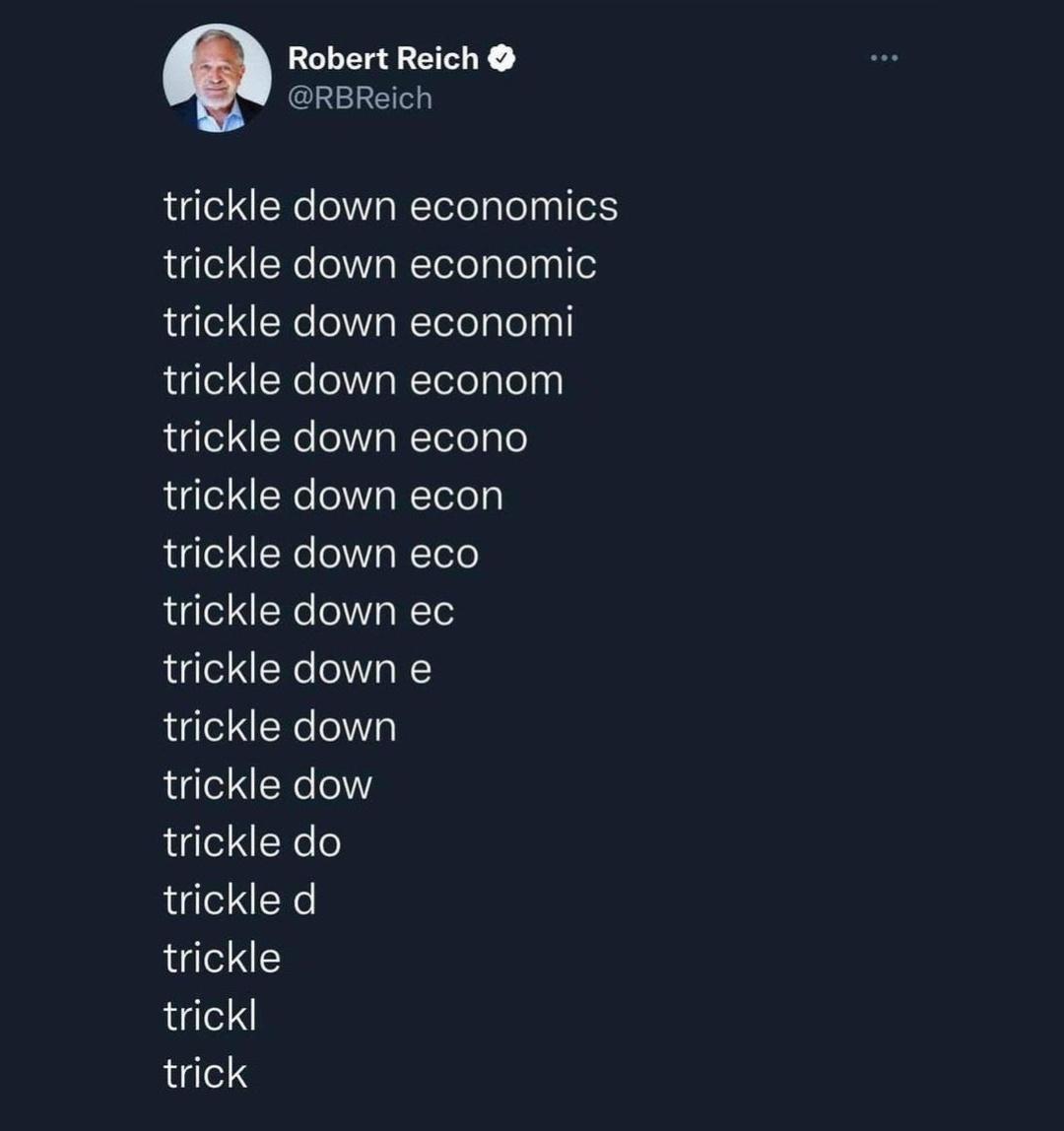Select the final line reading 'trick'
Screen dimensions: 1064x1131
207,1073
